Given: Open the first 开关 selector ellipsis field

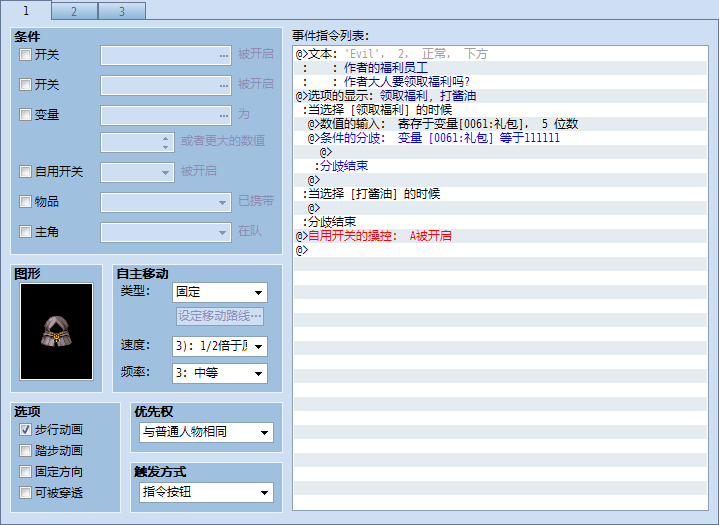Looking at the screenshot, I should click(x=166, y=55).
